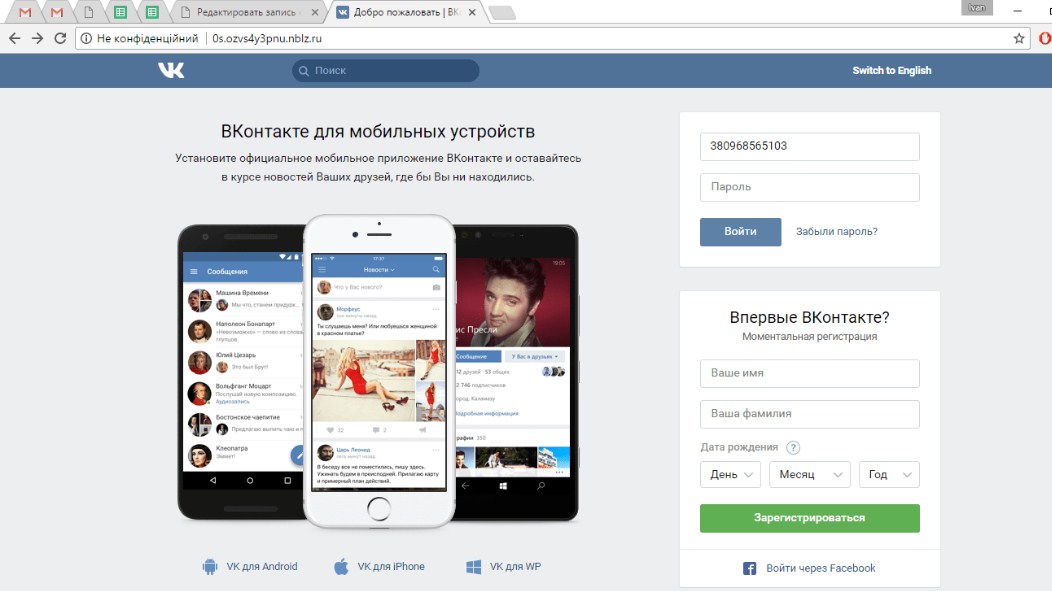Expand the Год birth year dropdown
1052x591 pixels.
(889, 474)
